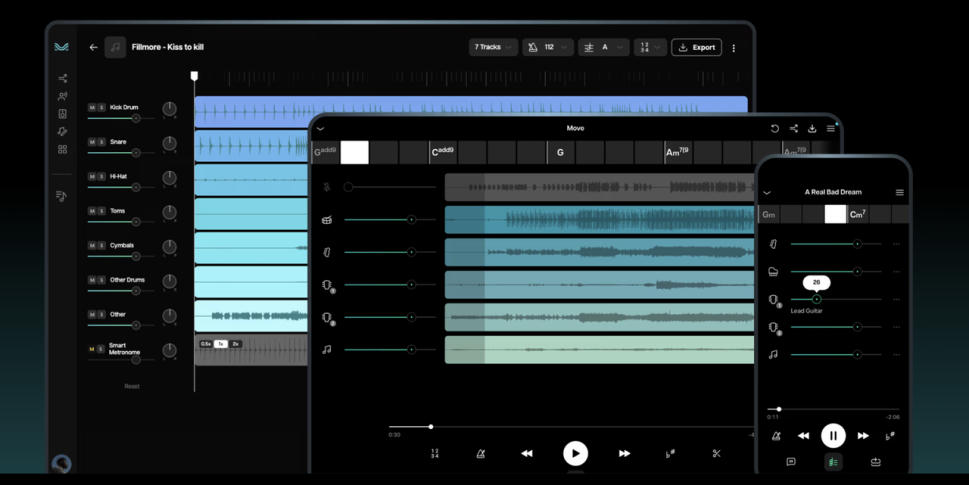Click the Lead Guitar volume slider
The width and height of the screenshot is (969, 485).
pos(817,299)
